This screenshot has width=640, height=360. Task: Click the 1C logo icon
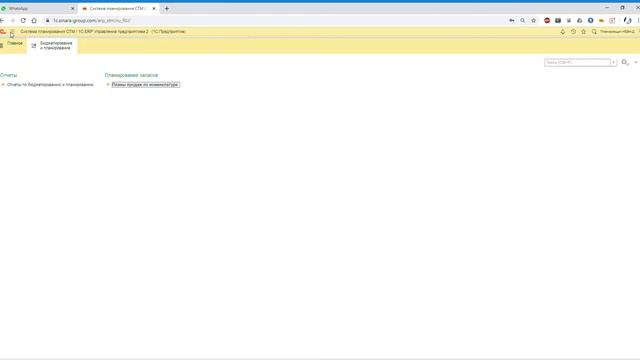3,31
